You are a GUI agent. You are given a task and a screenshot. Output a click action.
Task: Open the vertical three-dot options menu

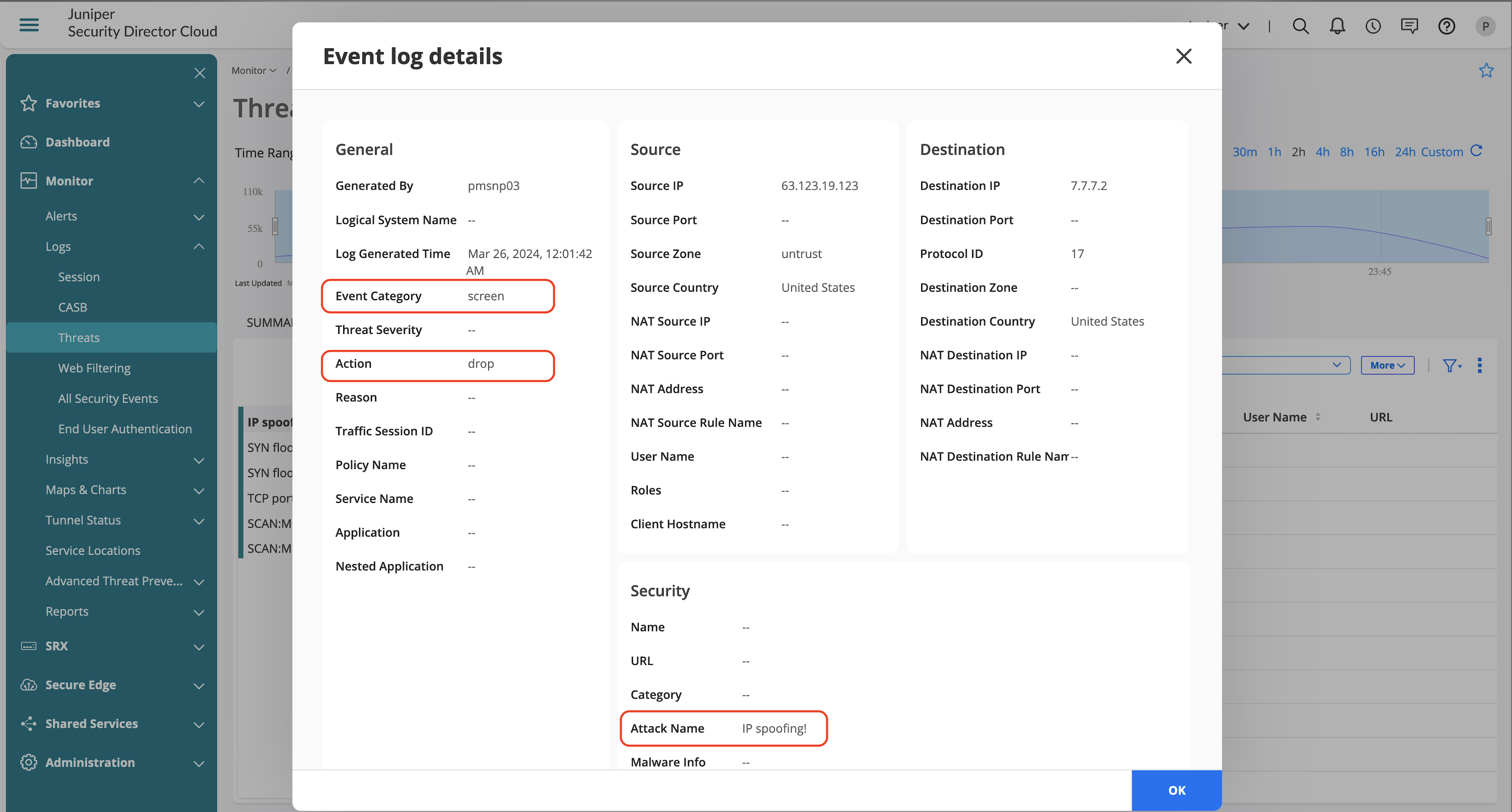1480,366
